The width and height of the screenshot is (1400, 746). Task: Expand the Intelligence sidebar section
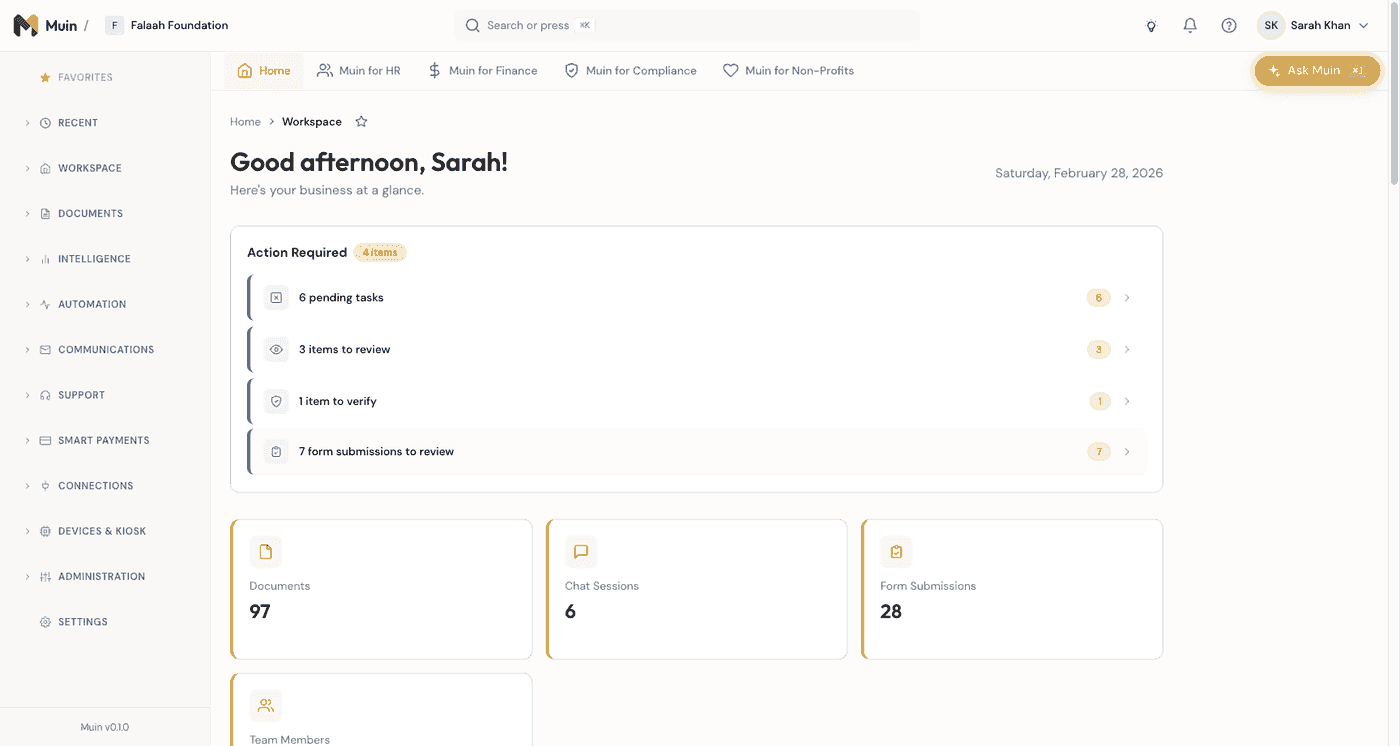coord(28,259)
